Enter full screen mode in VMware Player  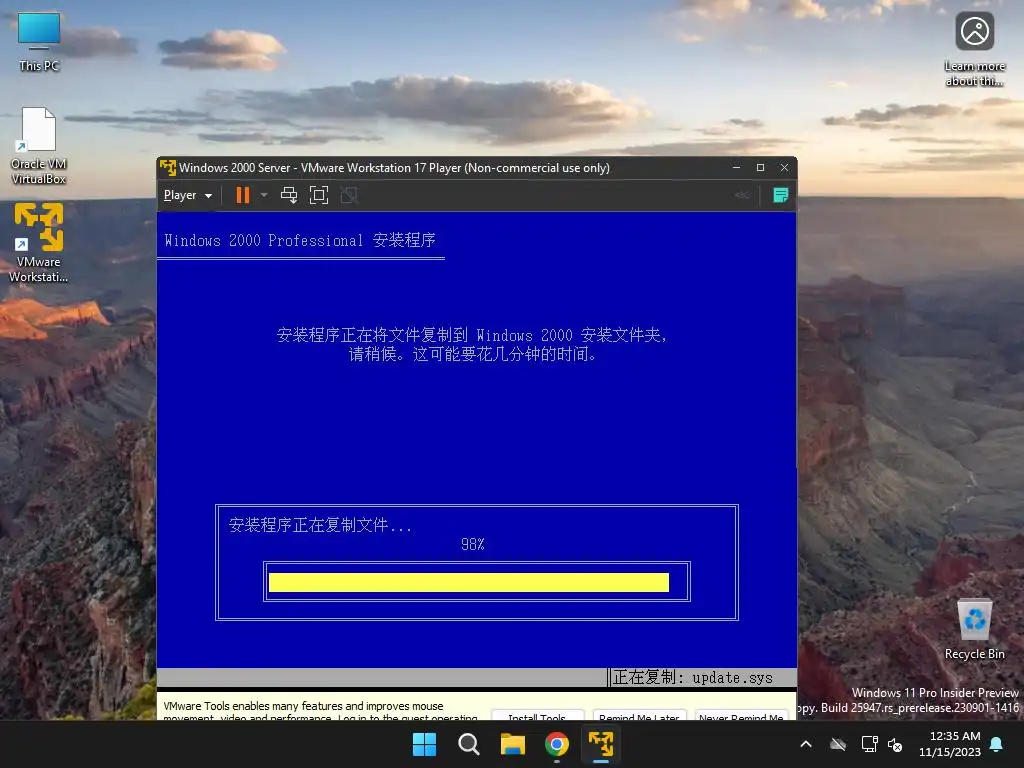coord(319,195)
